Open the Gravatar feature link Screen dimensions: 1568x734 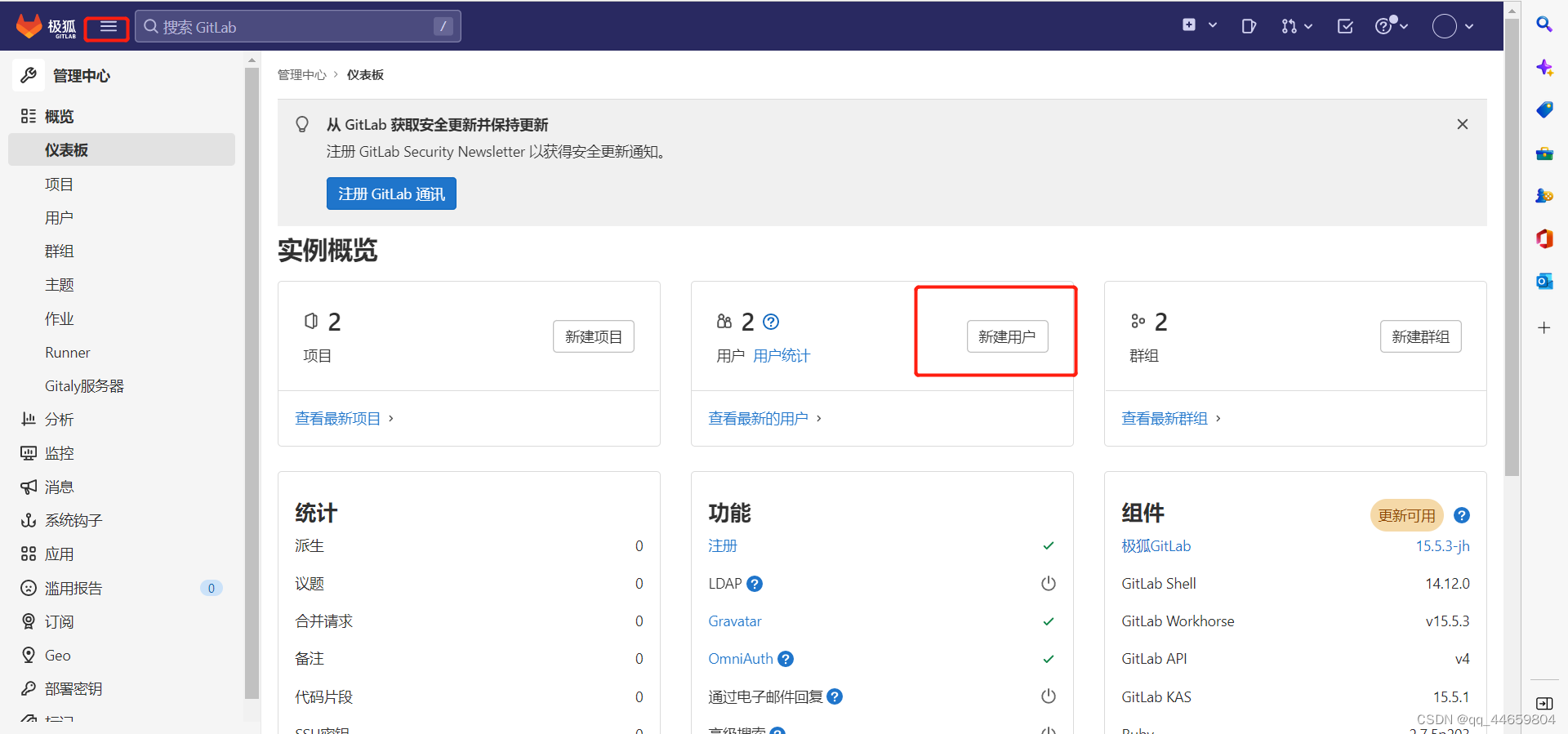coord(735,621)
